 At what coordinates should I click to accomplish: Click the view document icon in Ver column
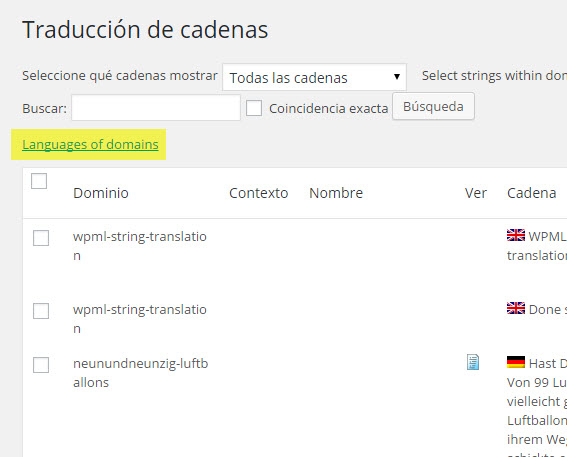tap(473, 362)
